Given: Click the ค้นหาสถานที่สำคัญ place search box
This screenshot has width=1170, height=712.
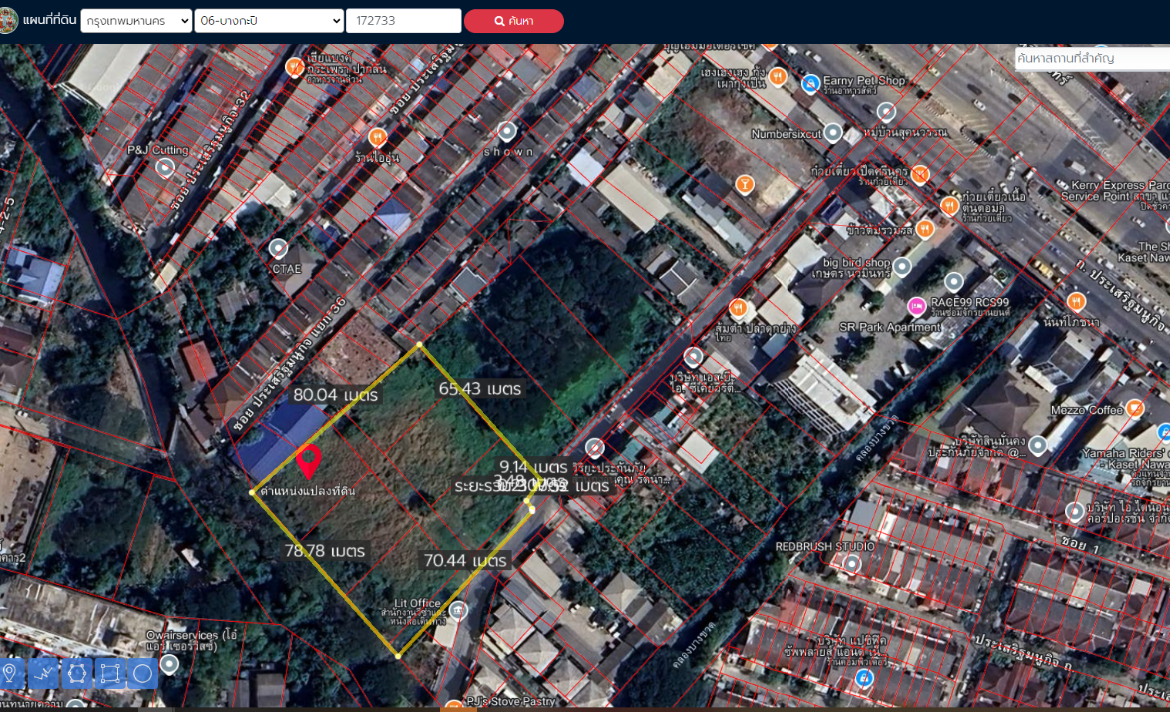Looking at the screenshot, I should tap(1091, 59).
